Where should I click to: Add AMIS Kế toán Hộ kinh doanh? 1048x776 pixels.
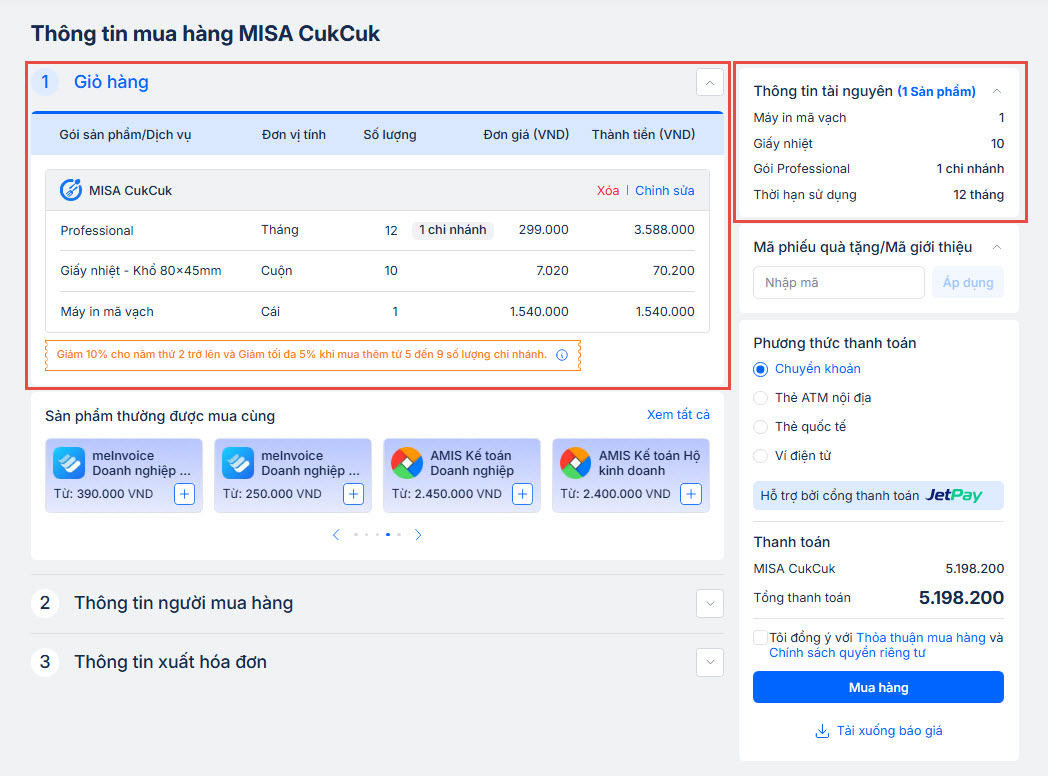tap(691, 494)
